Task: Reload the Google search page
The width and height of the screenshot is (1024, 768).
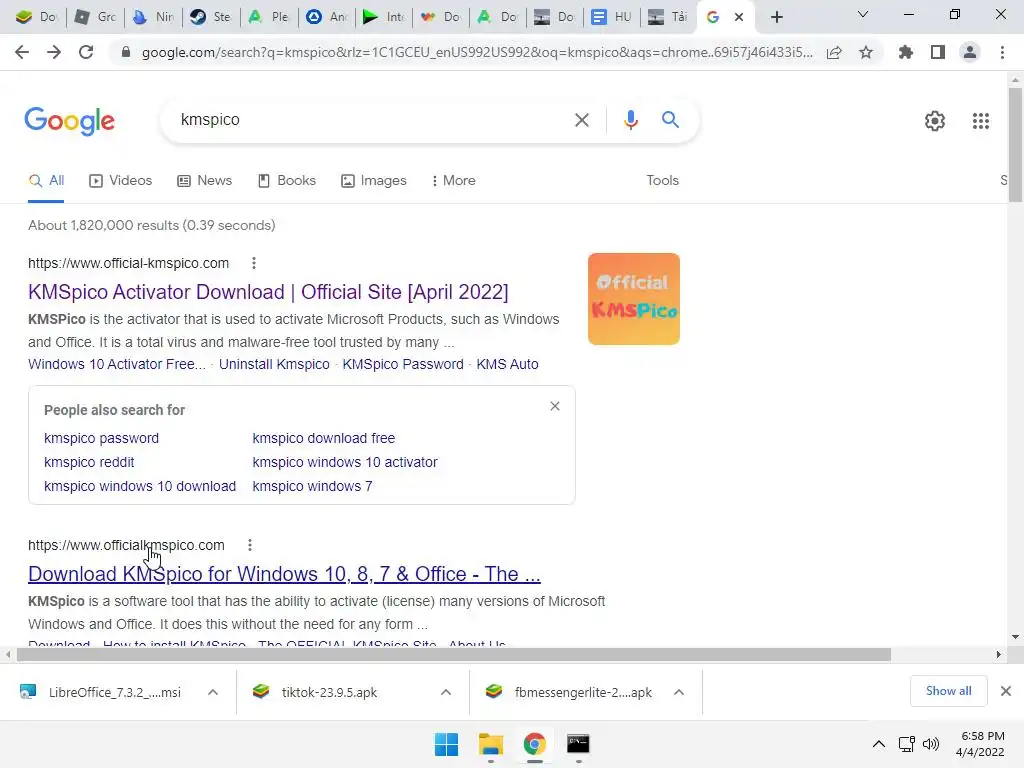Action: (x=86, y=52)
